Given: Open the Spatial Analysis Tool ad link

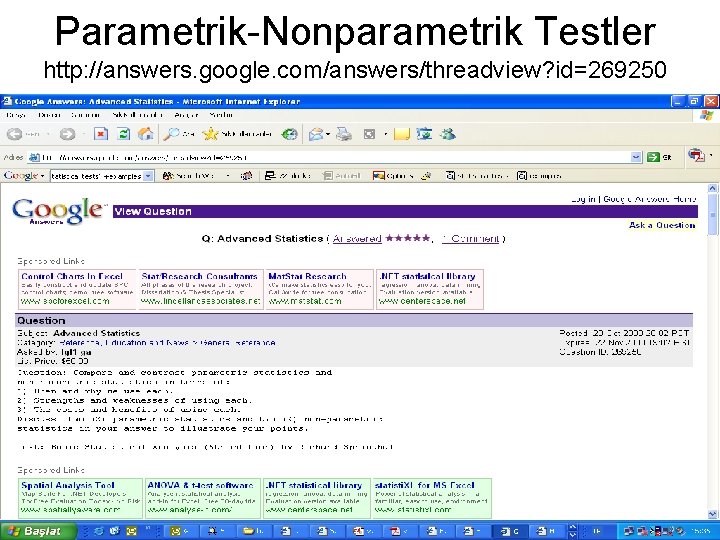Looking at the screenshot, I should tap(68, 485).
